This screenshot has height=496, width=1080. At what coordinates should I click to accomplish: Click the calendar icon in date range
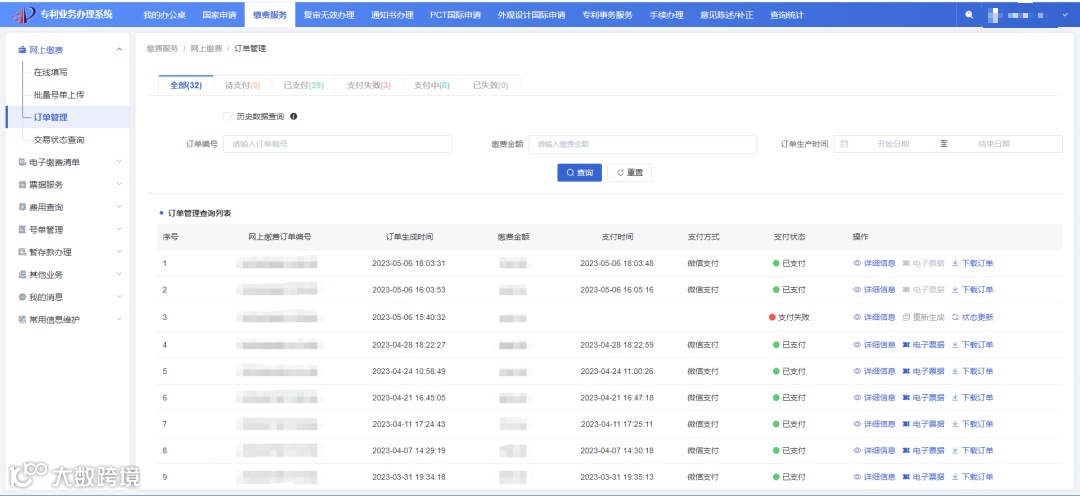coord(844,144)
